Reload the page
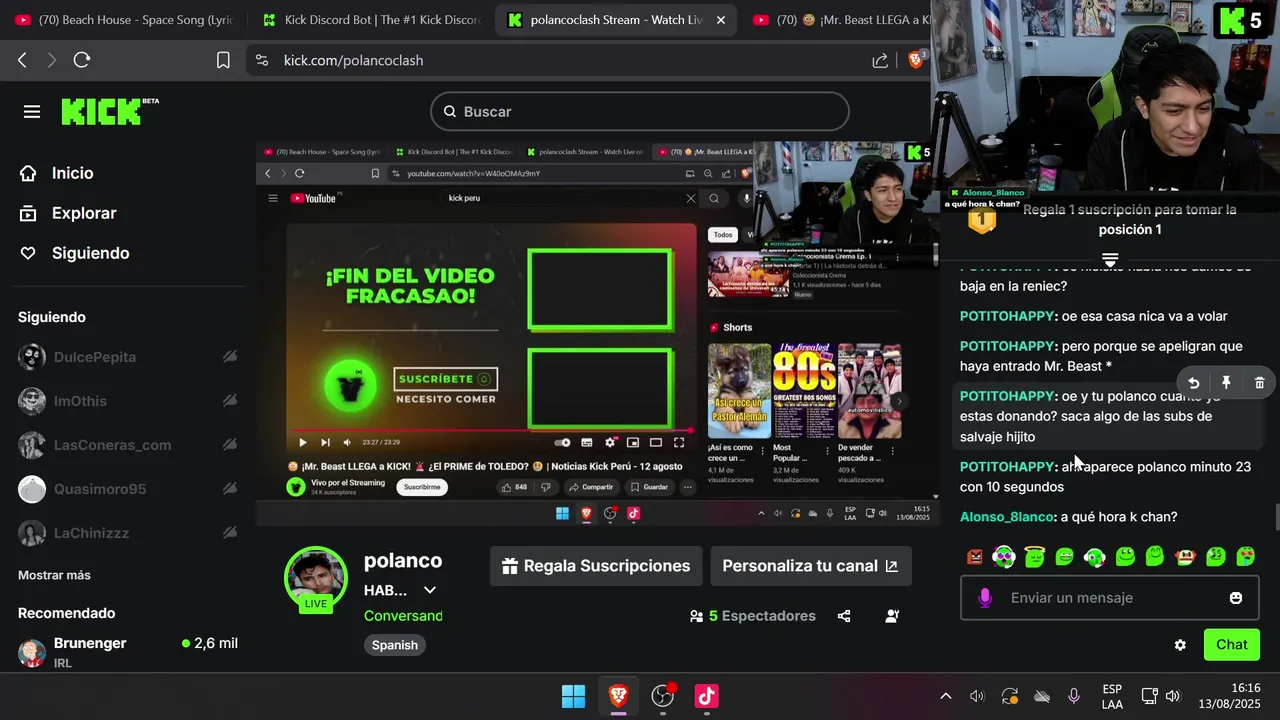The width and height of the screenshot is (1280, 720). tap(82, 60)
